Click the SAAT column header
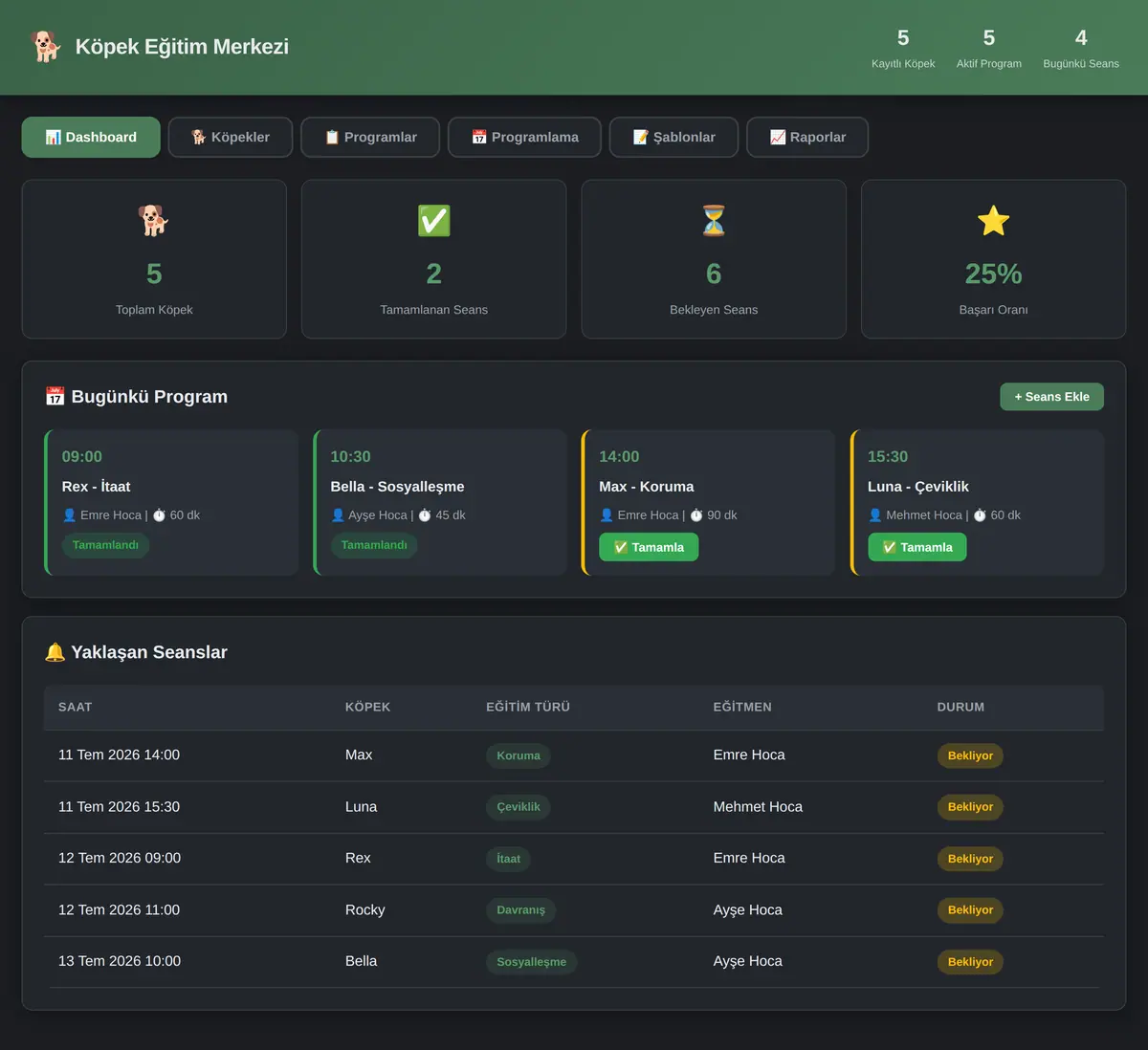 click(76, 707)
